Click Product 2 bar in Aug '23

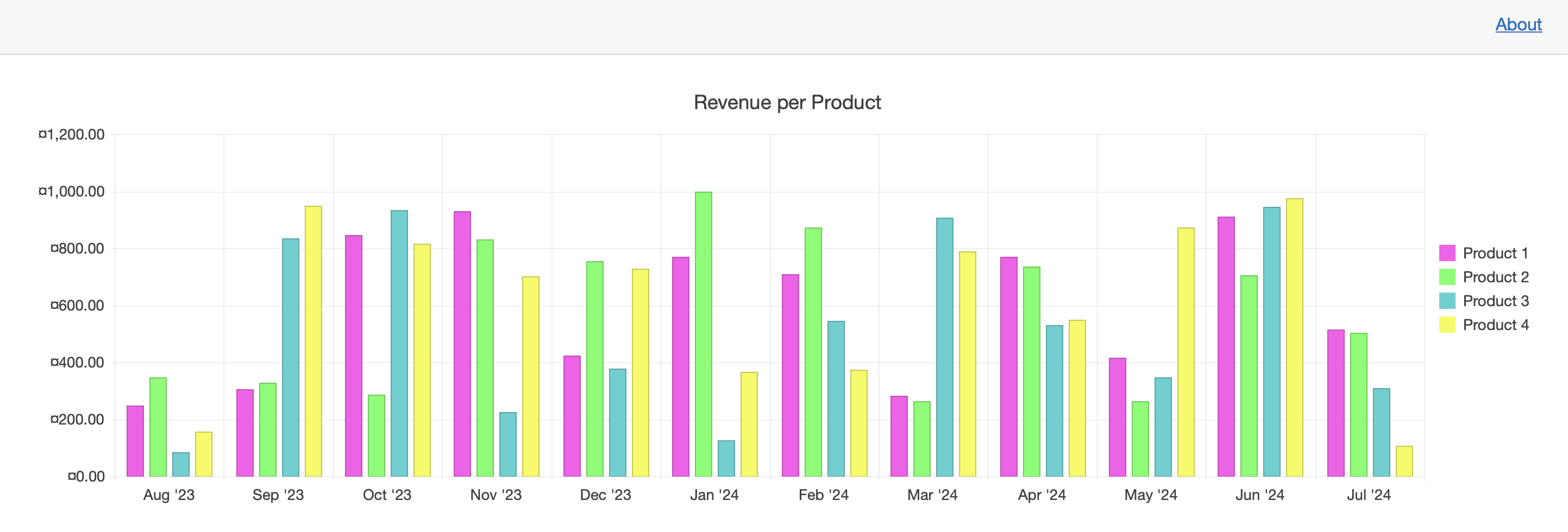(158, 427)
